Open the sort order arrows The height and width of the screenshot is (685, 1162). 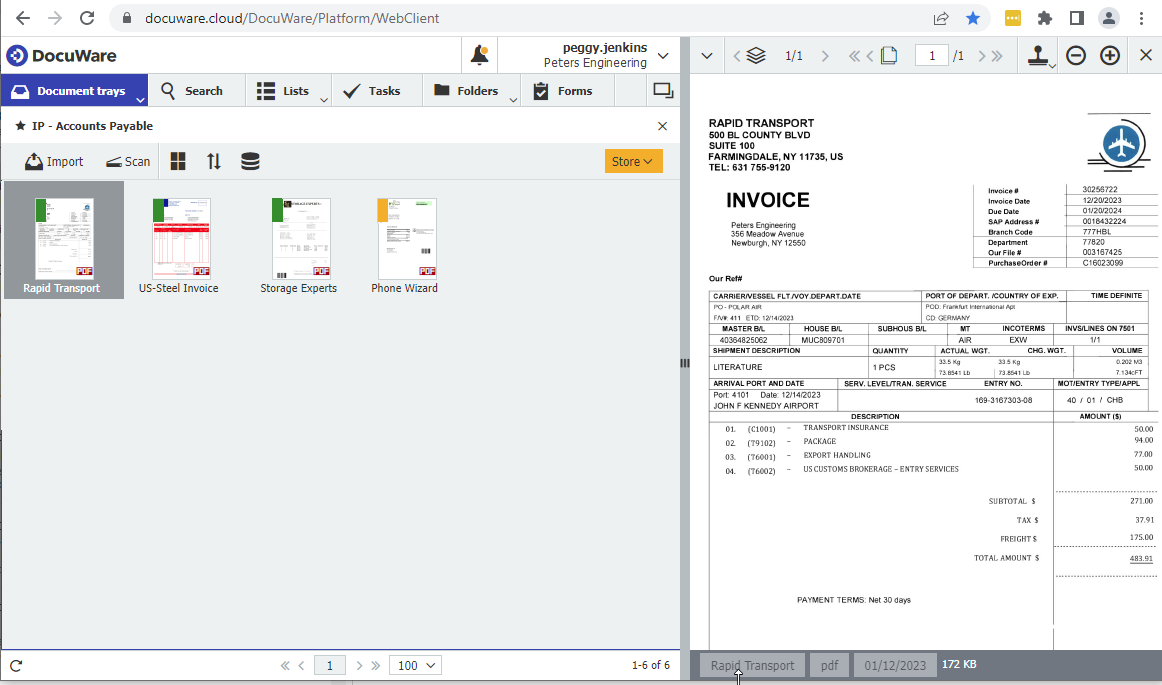coord(213,161)
